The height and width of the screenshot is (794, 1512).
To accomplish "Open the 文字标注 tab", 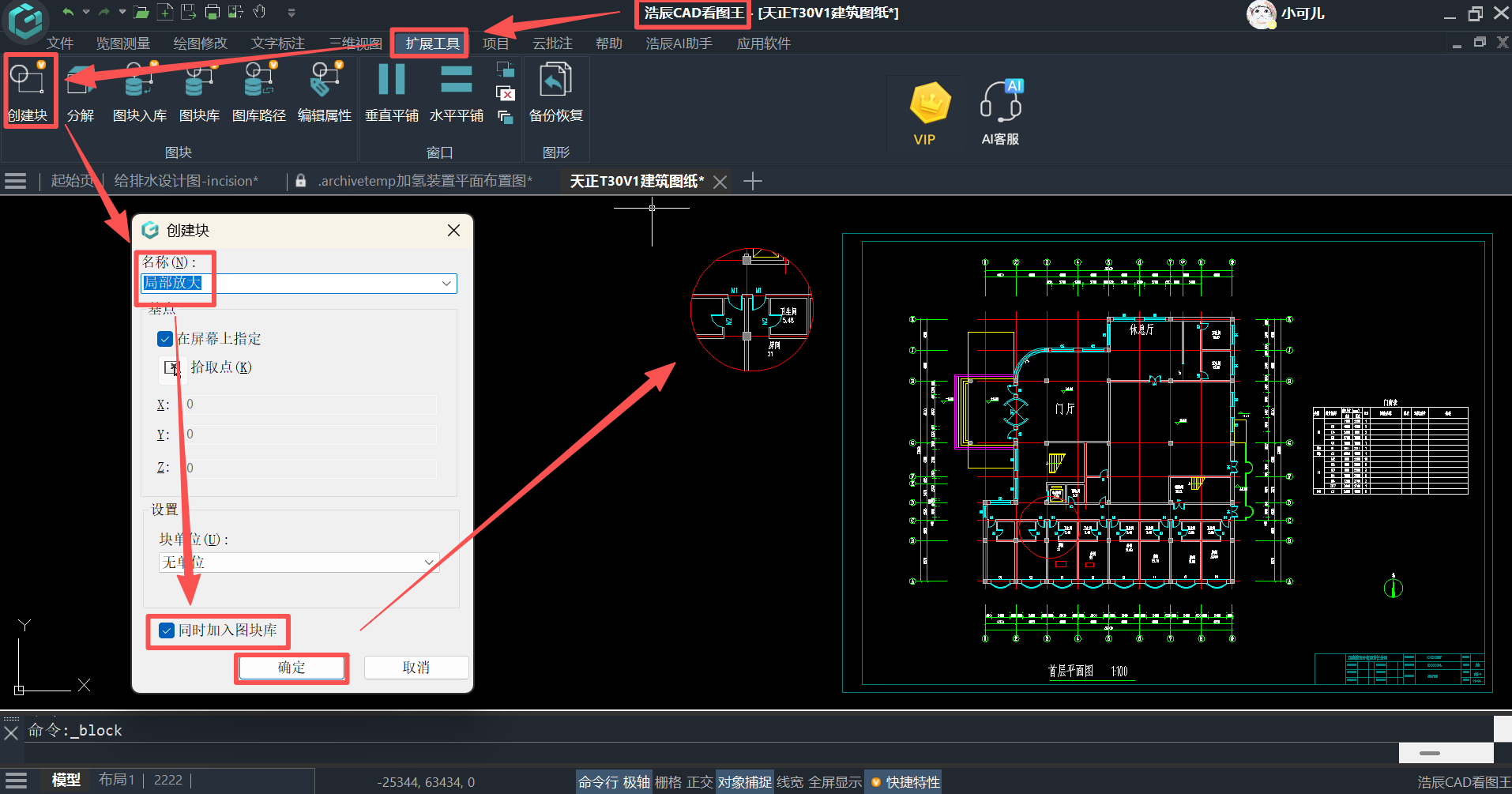I will click(278, 43).
